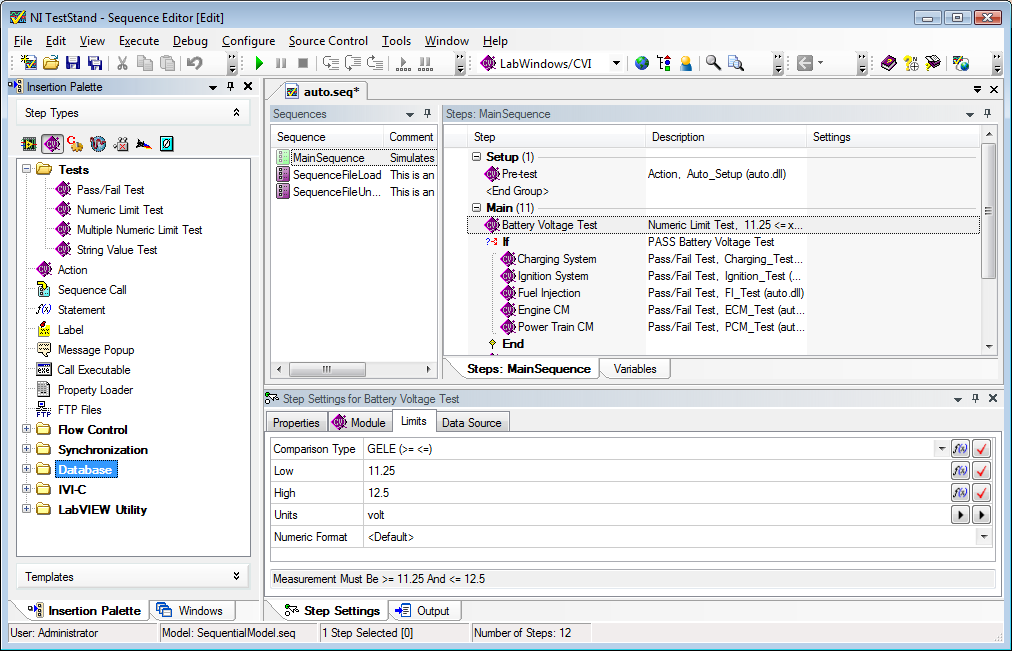Open the LabWindows/CVI adapter dropdown
The width and height of the screenshot is (1012, 651).
[x=616, y=63]
